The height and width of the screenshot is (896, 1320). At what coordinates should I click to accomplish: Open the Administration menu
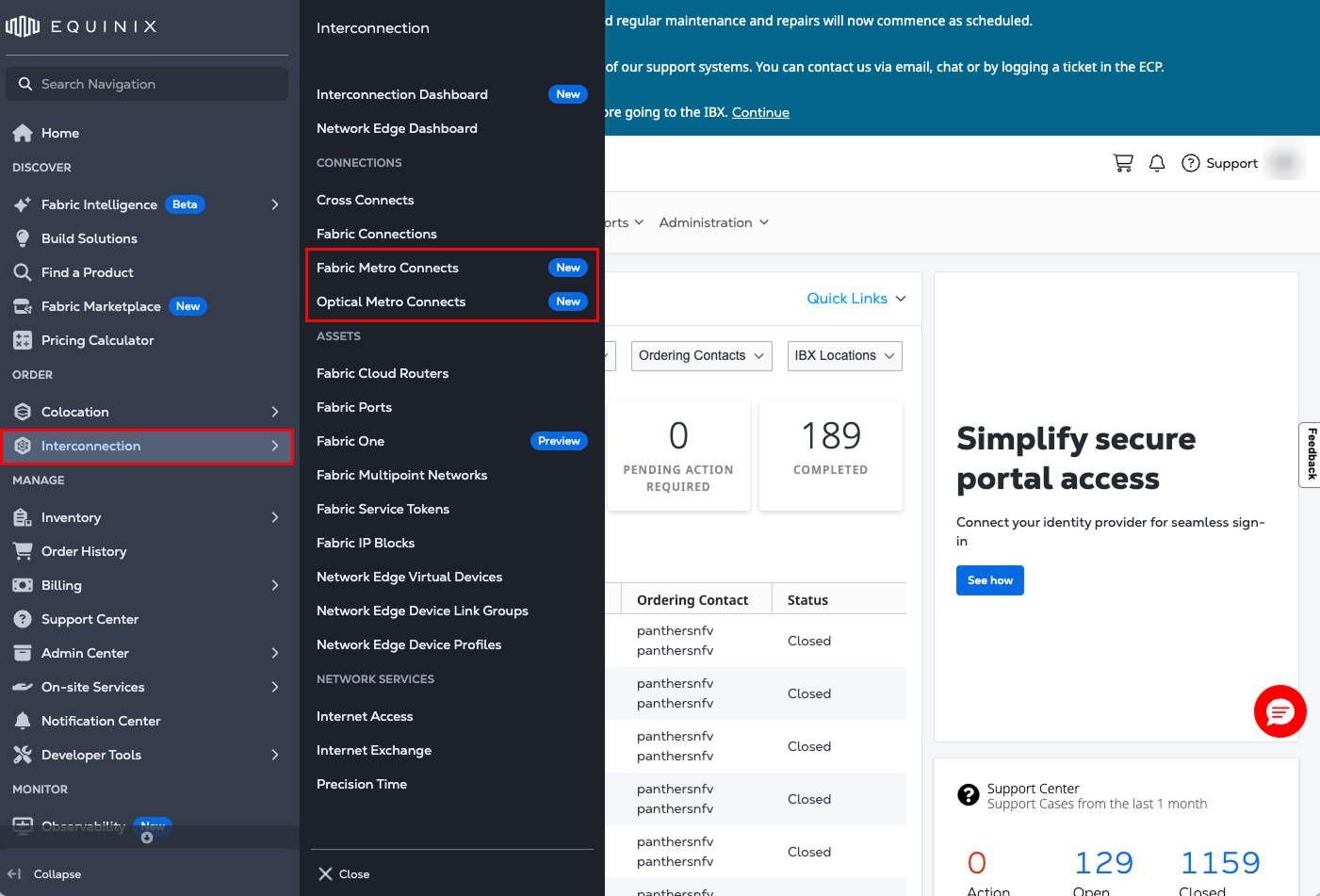(714, 222)
